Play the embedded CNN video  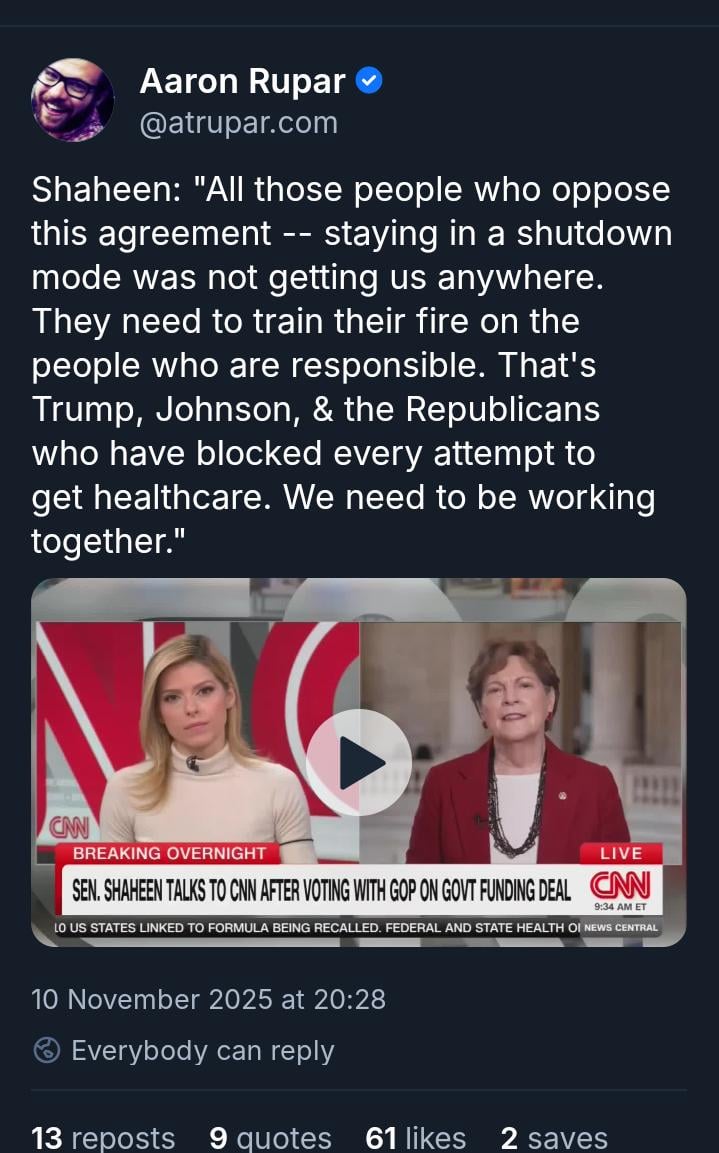(359, 763)
